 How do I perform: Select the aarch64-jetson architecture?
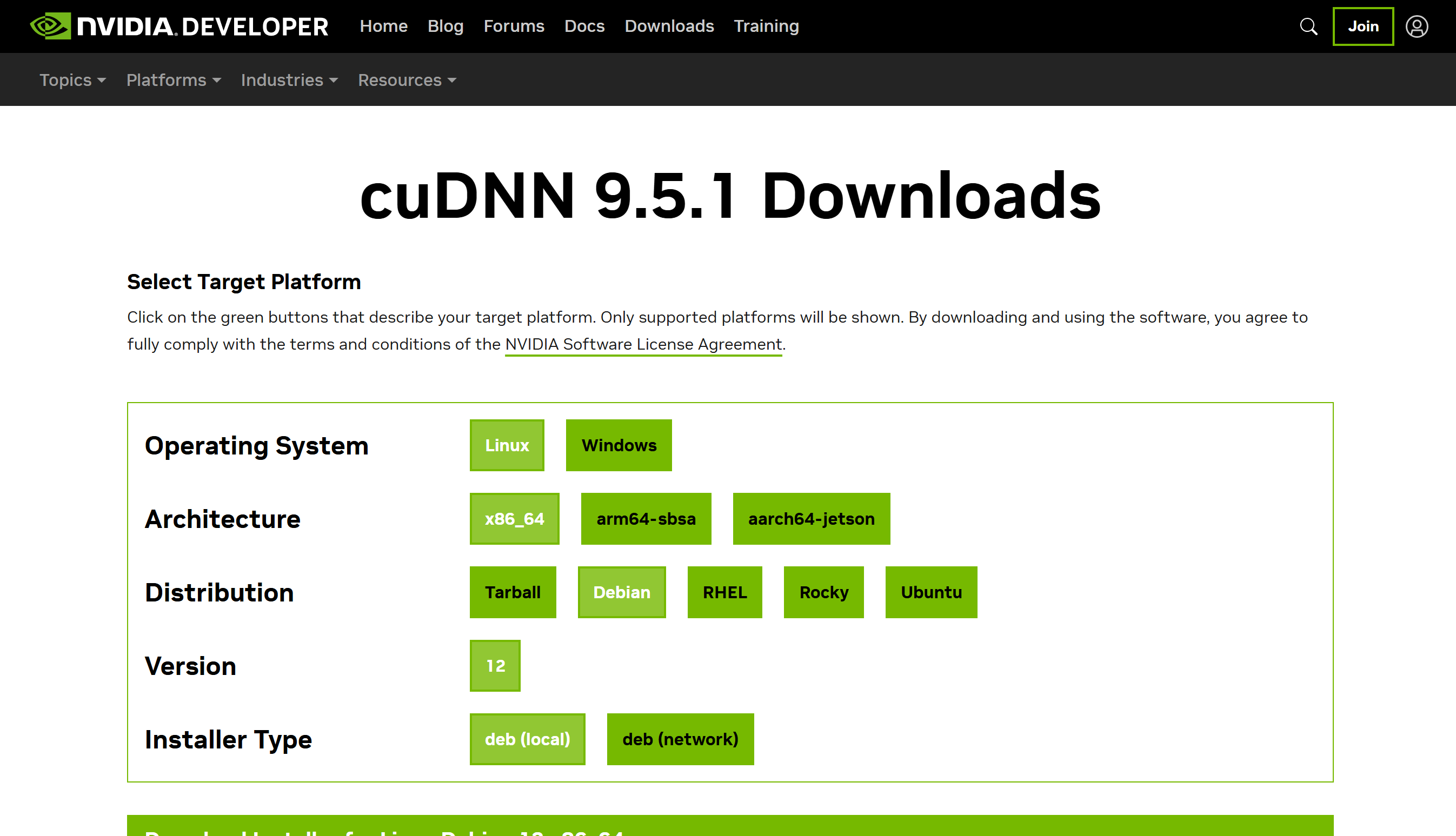[811, 518]
